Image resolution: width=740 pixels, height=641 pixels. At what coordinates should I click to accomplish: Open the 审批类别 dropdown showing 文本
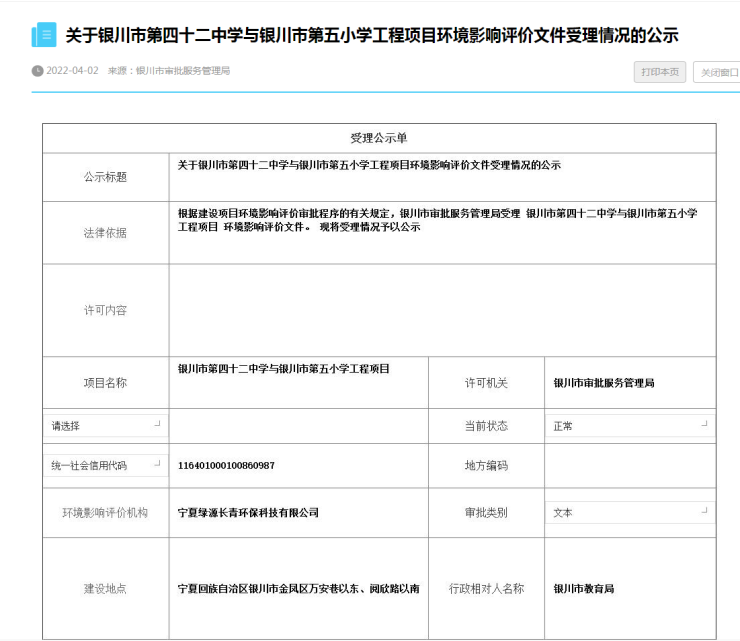630,513
